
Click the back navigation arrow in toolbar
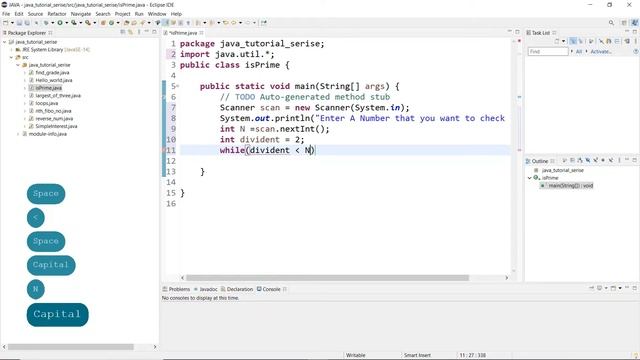pos(234,23)
